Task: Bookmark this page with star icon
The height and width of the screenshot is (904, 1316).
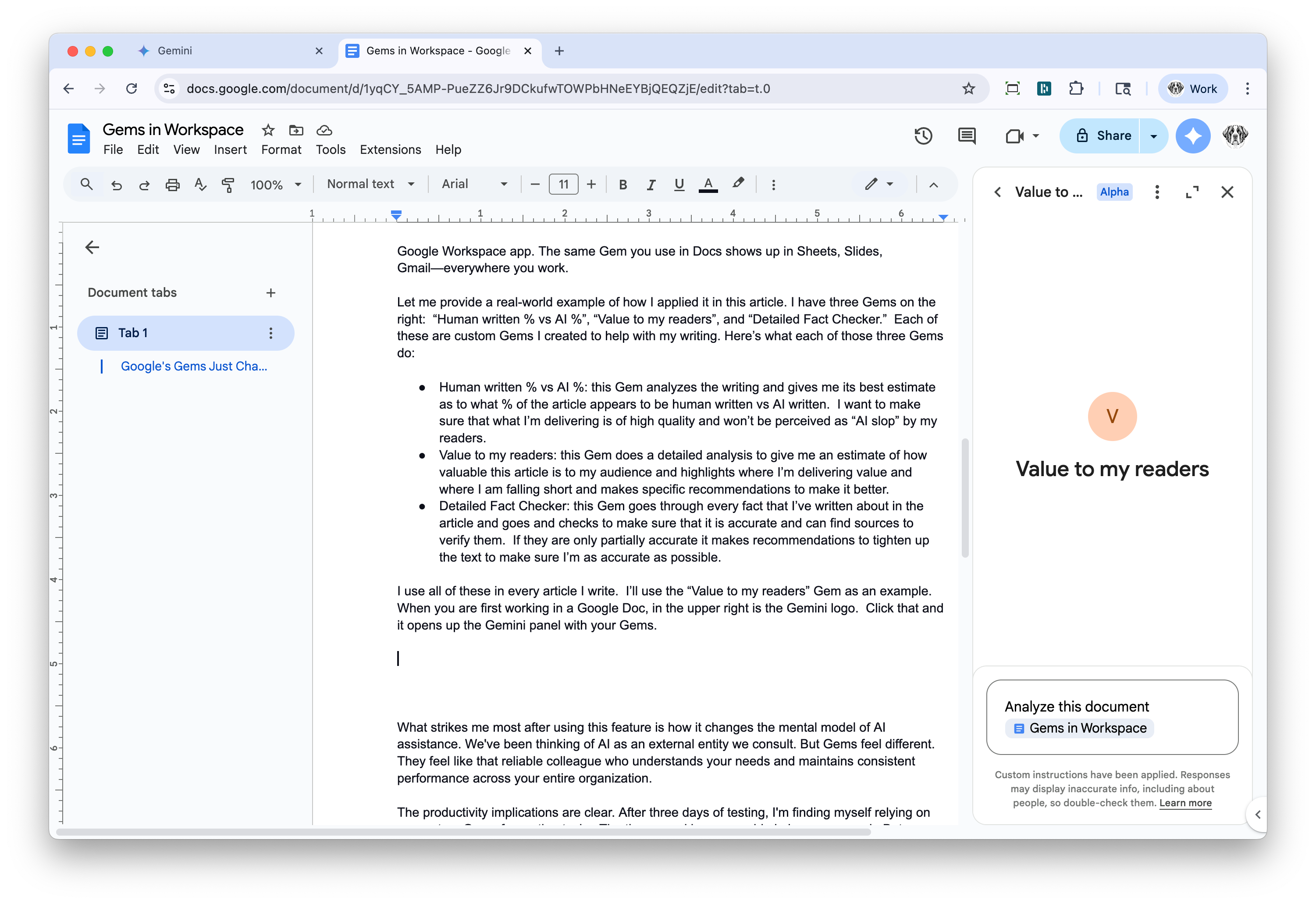Action: pos(968,89)
